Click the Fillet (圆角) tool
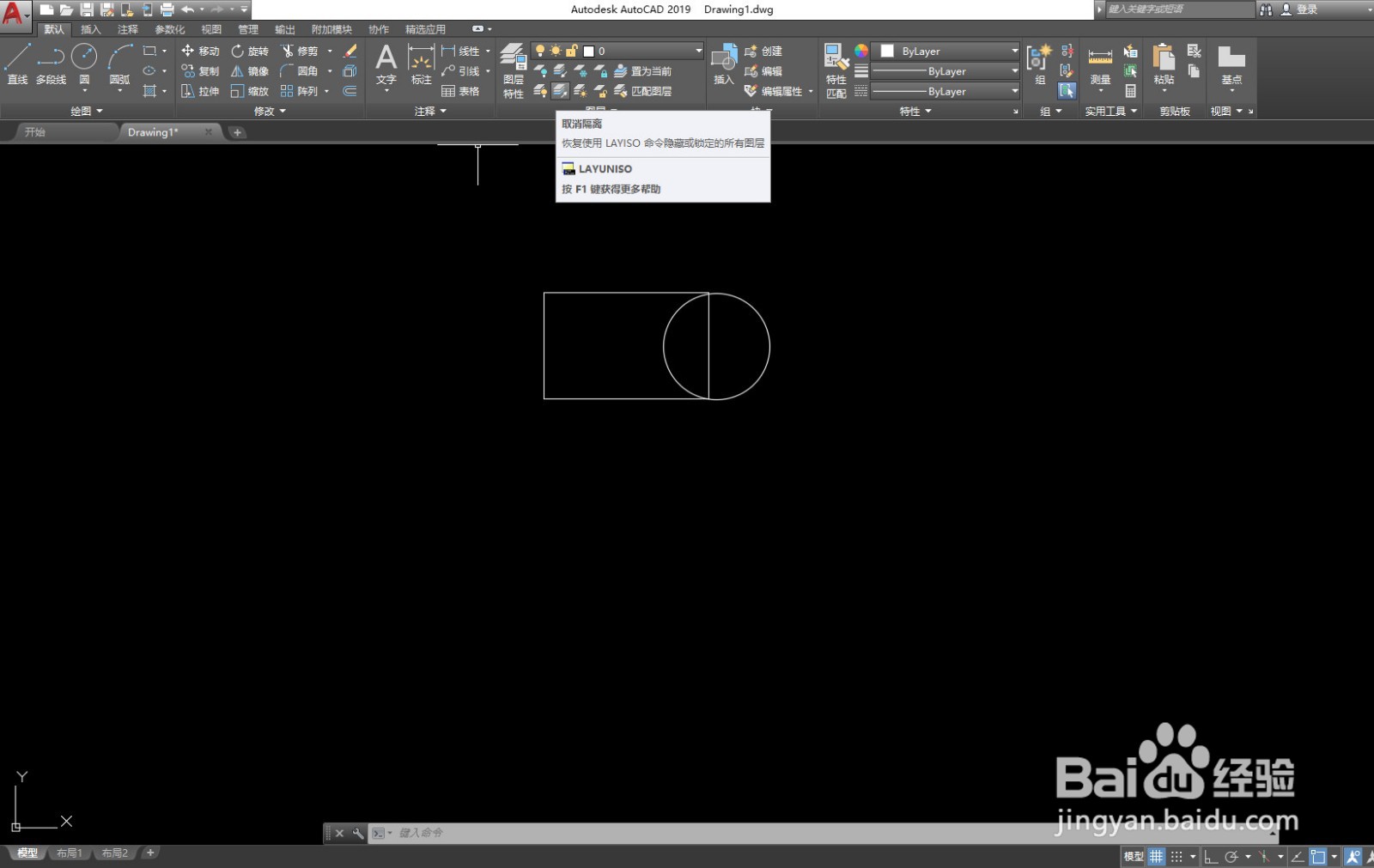This screenshot has width=1374, height=868. point(299,71)
